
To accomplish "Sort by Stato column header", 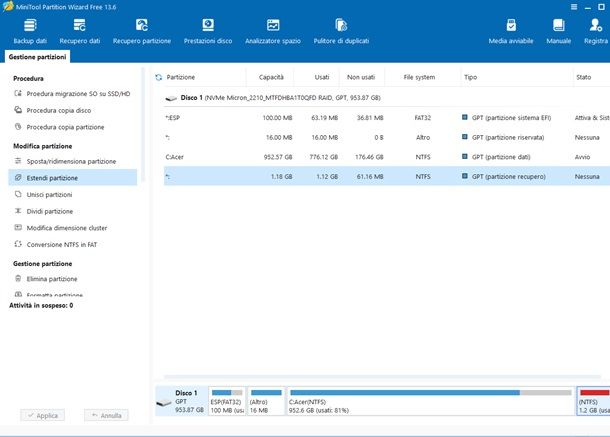I will pyautogui.click(x=584, y=77).
